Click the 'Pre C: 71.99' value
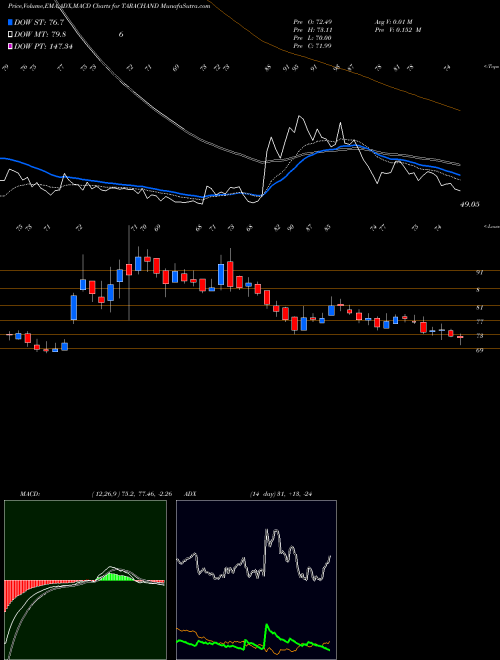500x660 pixels. pos(313,45)
